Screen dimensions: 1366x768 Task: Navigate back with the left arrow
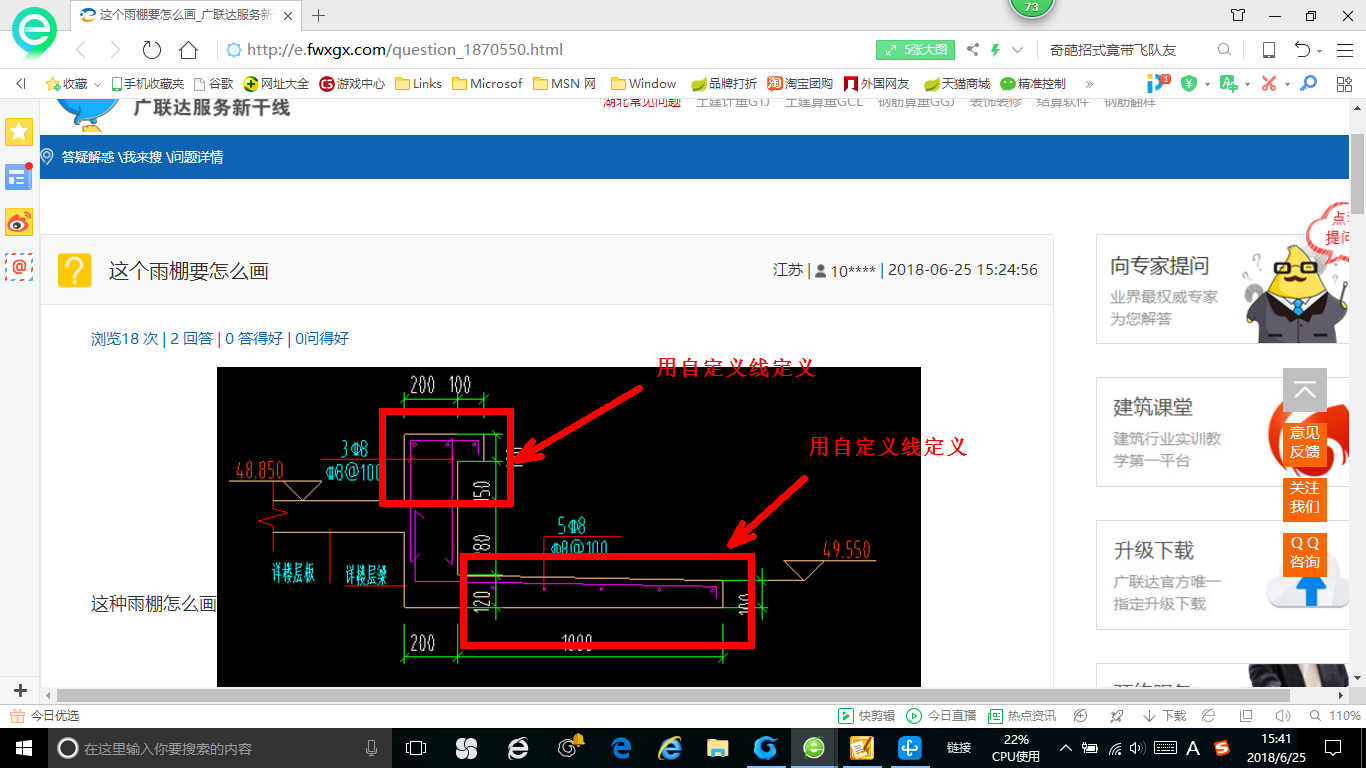(81, 50)
